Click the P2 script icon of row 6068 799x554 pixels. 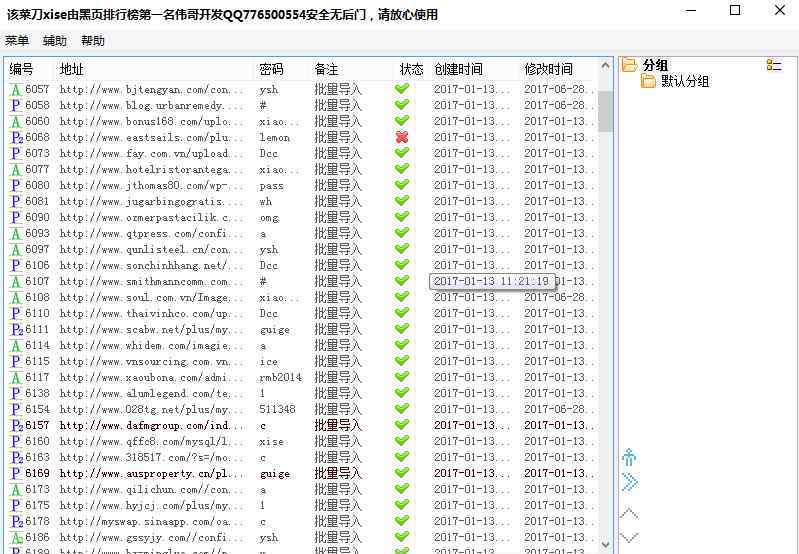tap(16, 137)
